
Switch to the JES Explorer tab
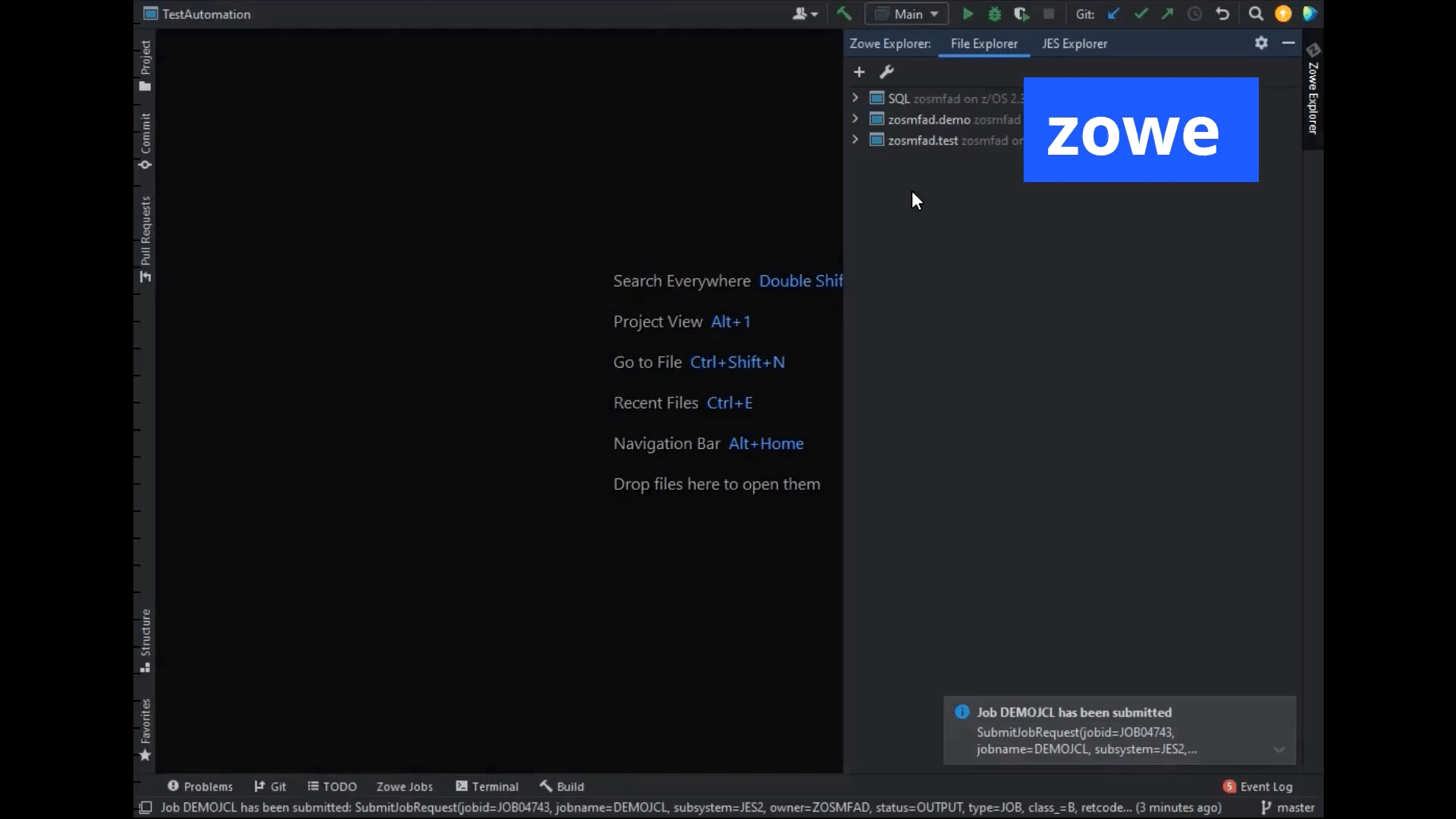pyautogui.click(x=1074, y=44)
